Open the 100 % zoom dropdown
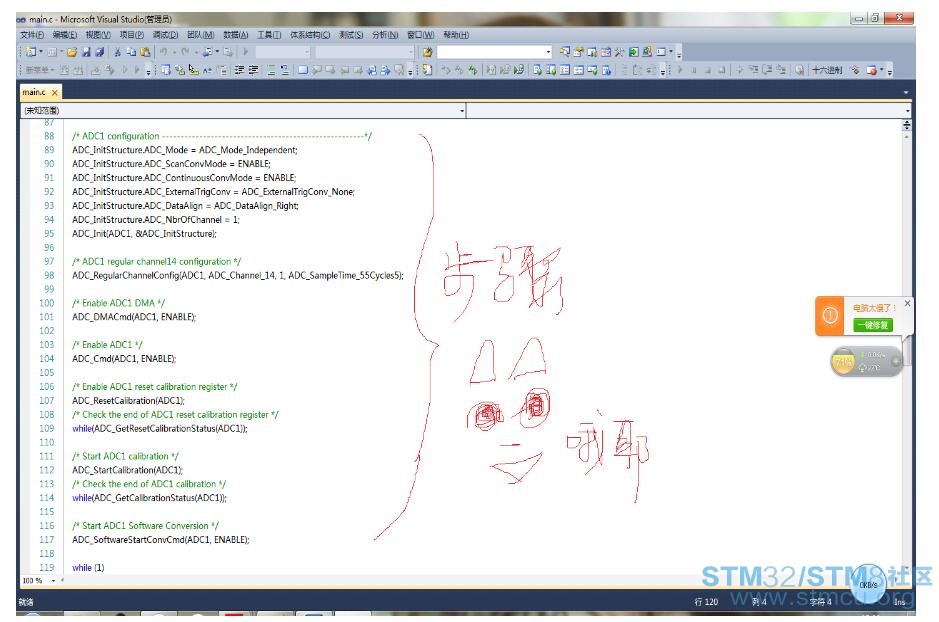Image resolution: width=939 pixels, height=622 pixels. (x=53, y=580)
